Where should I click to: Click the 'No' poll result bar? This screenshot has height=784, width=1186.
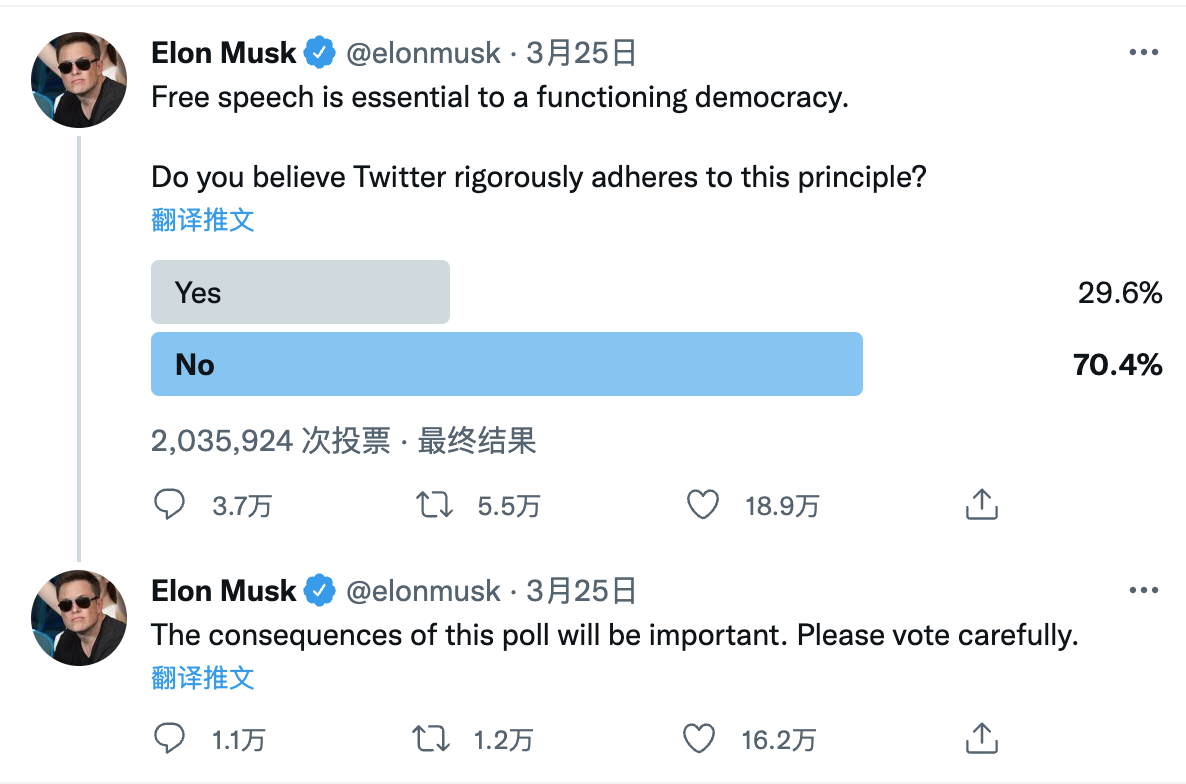506,364
